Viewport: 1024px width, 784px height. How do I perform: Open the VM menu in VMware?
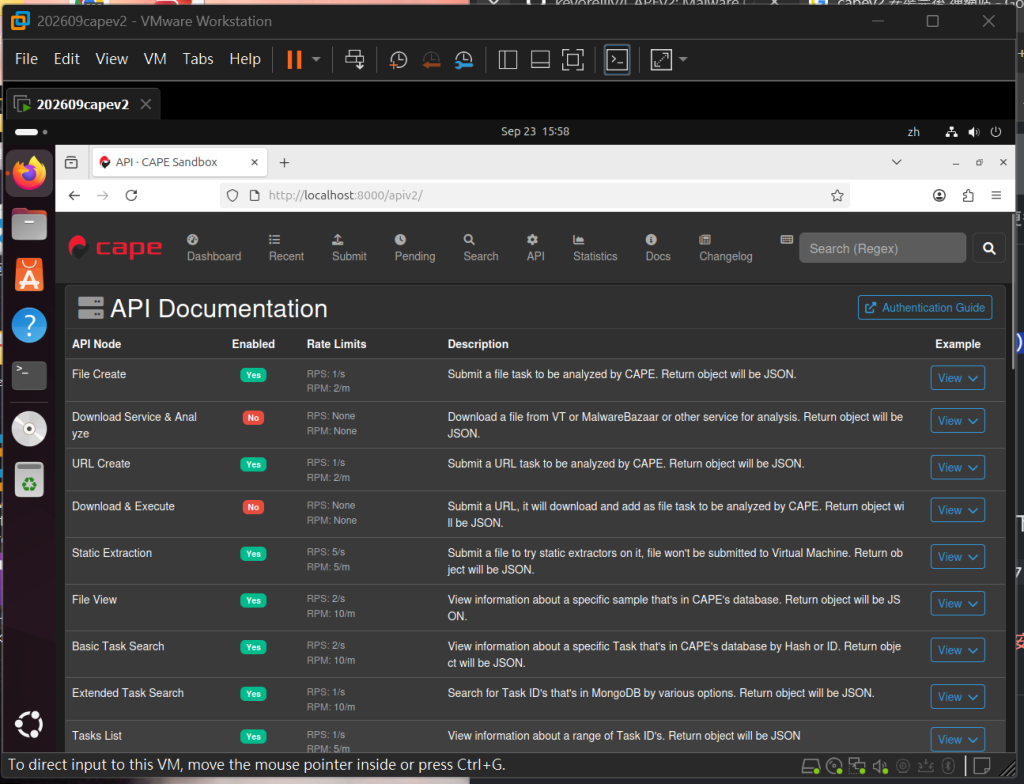155,59
